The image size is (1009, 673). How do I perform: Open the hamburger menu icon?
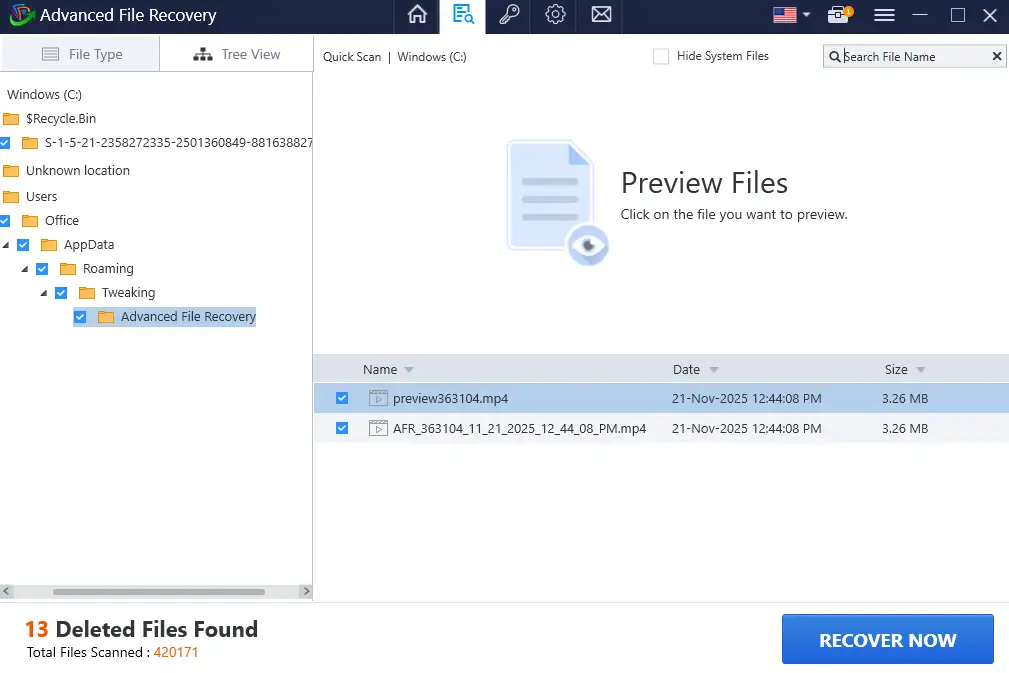(886, 16)
